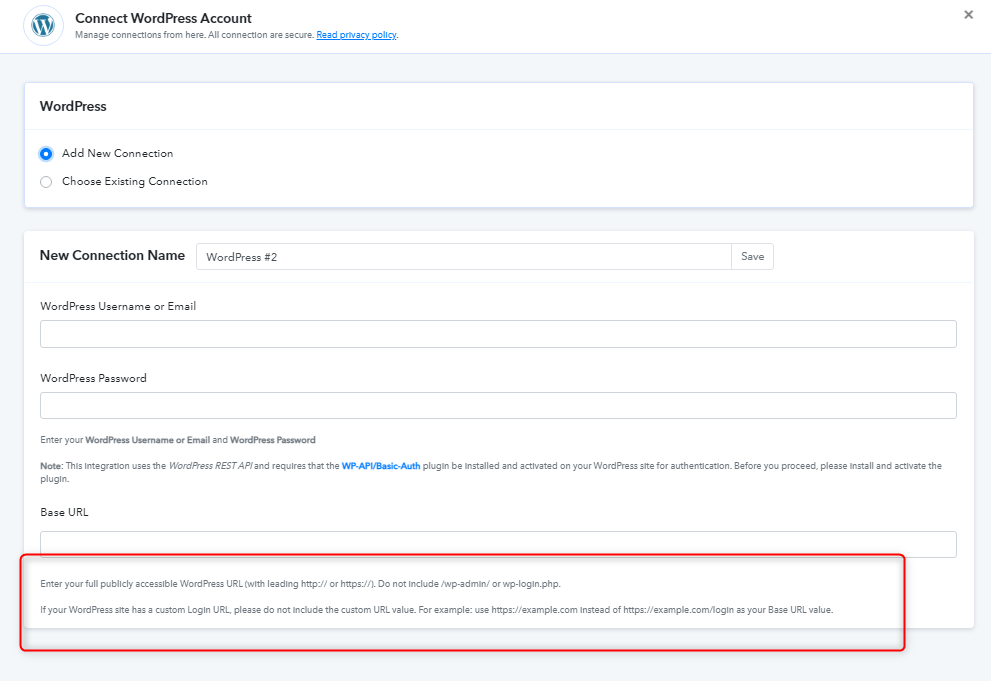Click the WordPress section heading

(x=73, y=106)
